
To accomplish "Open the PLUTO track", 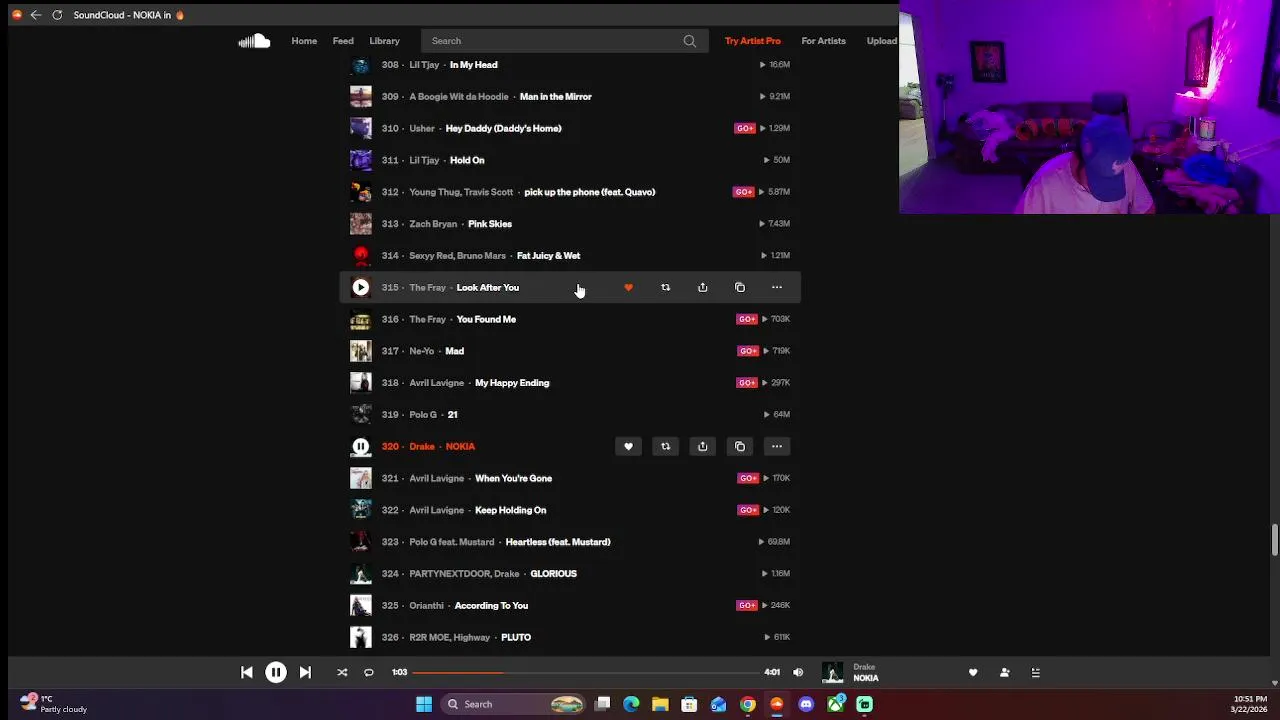I will pos(516,638).
